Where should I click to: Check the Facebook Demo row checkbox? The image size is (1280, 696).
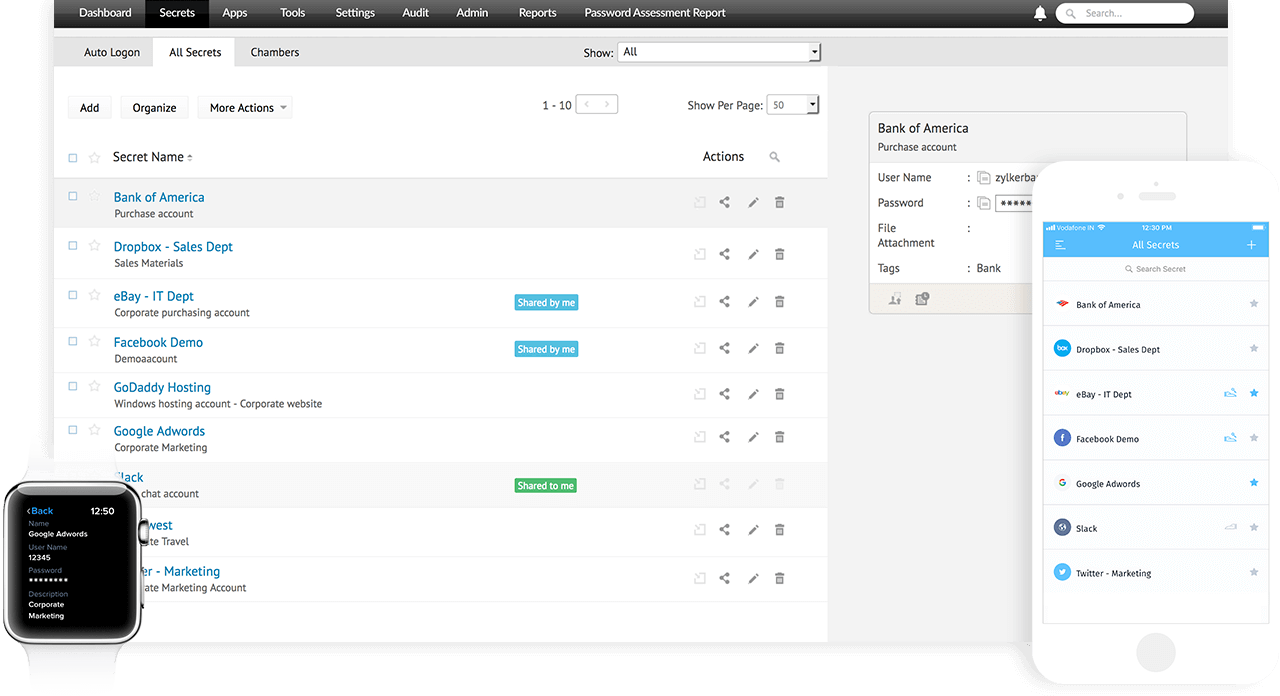tap(72, 341)
